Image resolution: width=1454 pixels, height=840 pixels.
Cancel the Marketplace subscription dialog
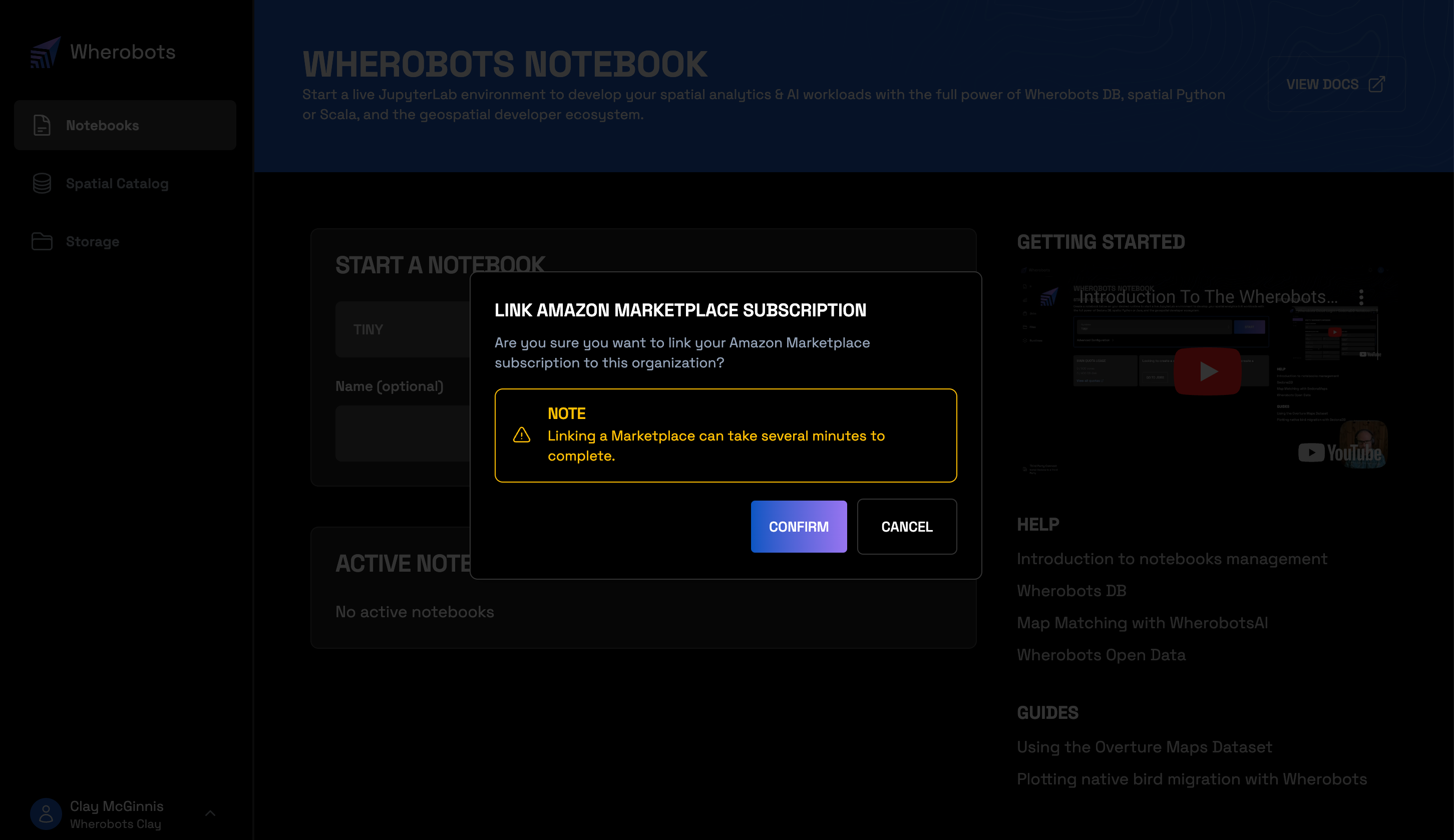tap(906, 527)
